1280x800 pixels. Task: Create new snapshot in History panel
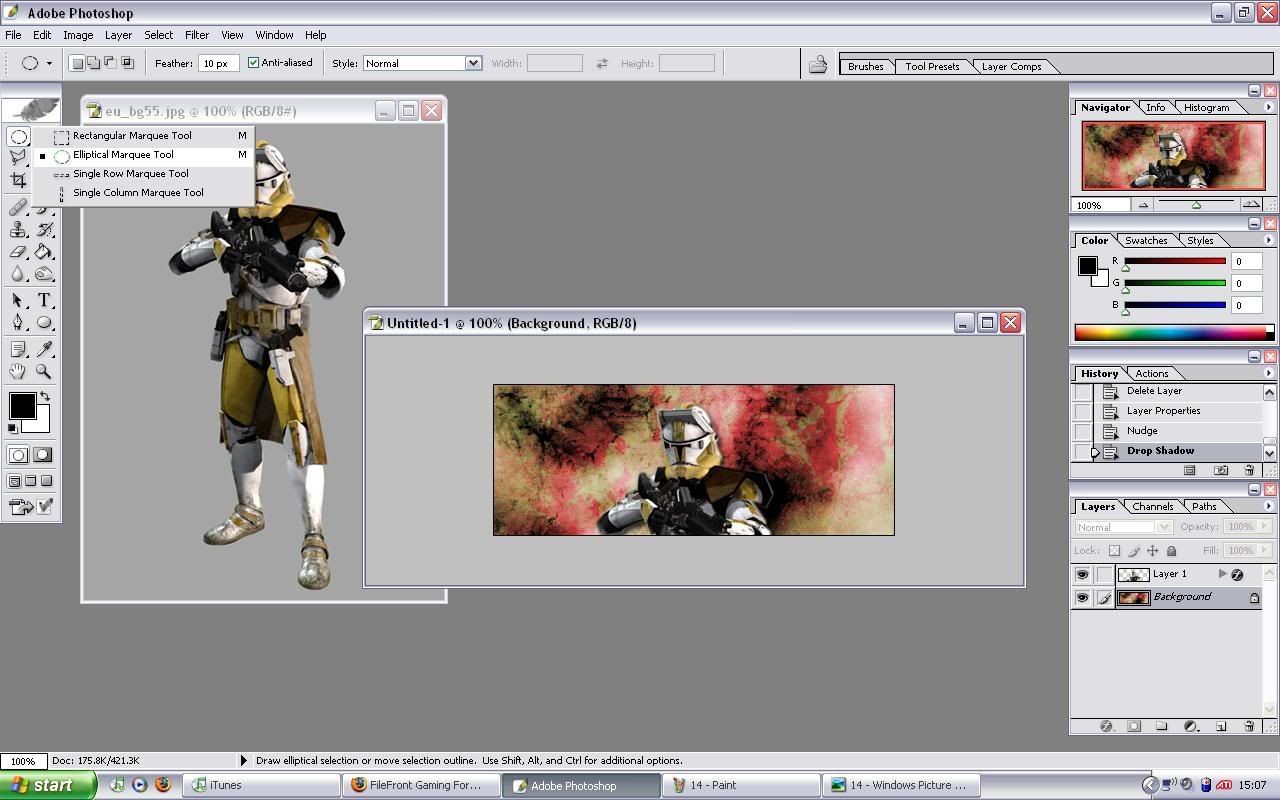1220,470
